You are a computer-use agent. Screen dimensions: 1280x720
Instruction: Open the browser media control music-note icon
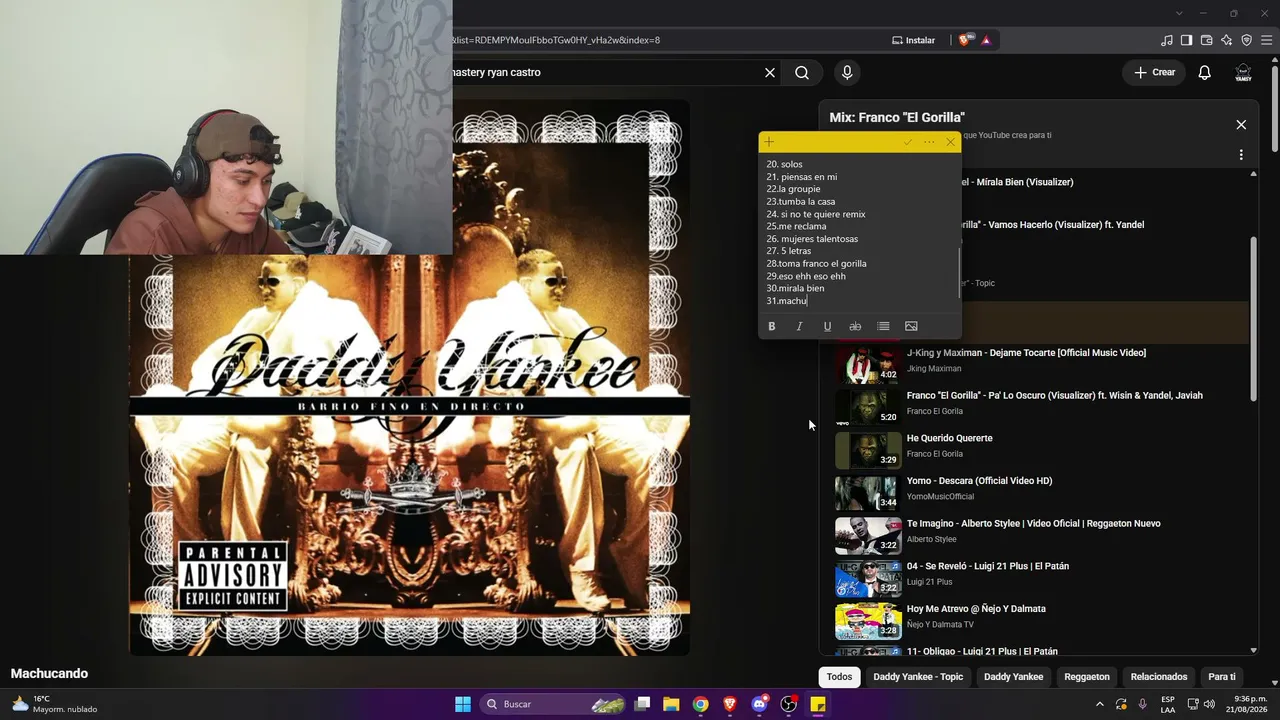(x=1167, y=40)
